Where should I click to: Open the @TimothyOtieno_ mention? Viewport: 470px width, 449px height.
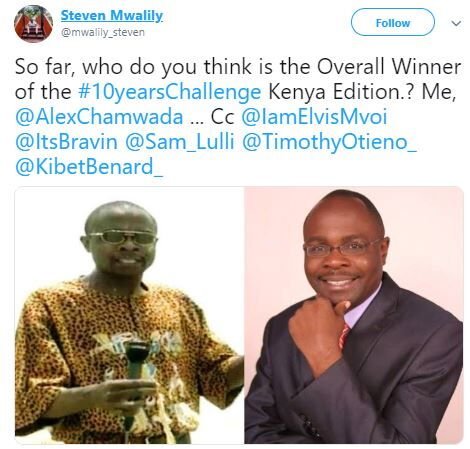329,142
